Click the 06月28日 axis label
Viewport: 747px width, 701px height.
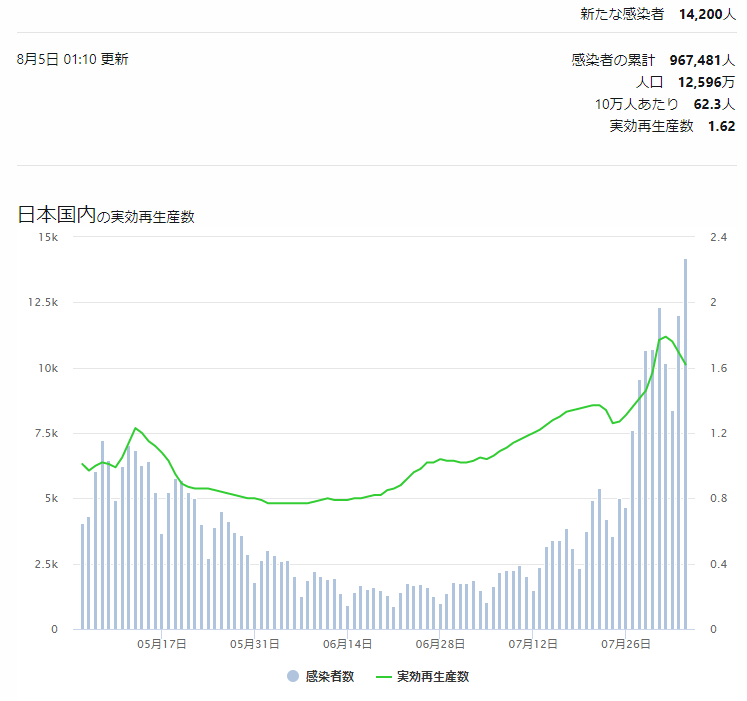[440, 644]
